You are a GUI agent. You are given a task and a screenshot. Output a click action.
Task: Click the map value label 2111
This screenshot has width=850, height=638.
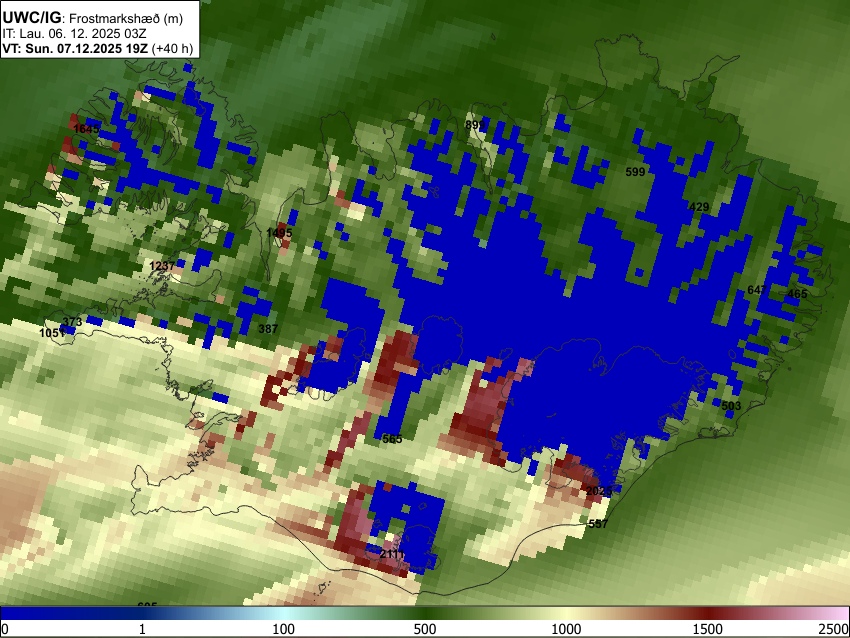point(392,555)
